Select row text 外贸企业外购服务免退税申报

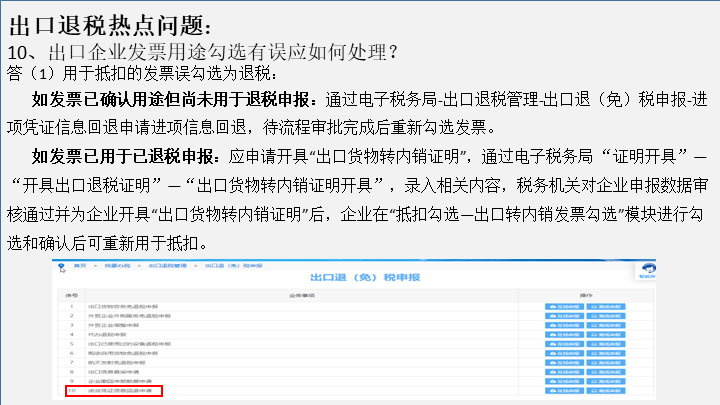pos(129,316)
